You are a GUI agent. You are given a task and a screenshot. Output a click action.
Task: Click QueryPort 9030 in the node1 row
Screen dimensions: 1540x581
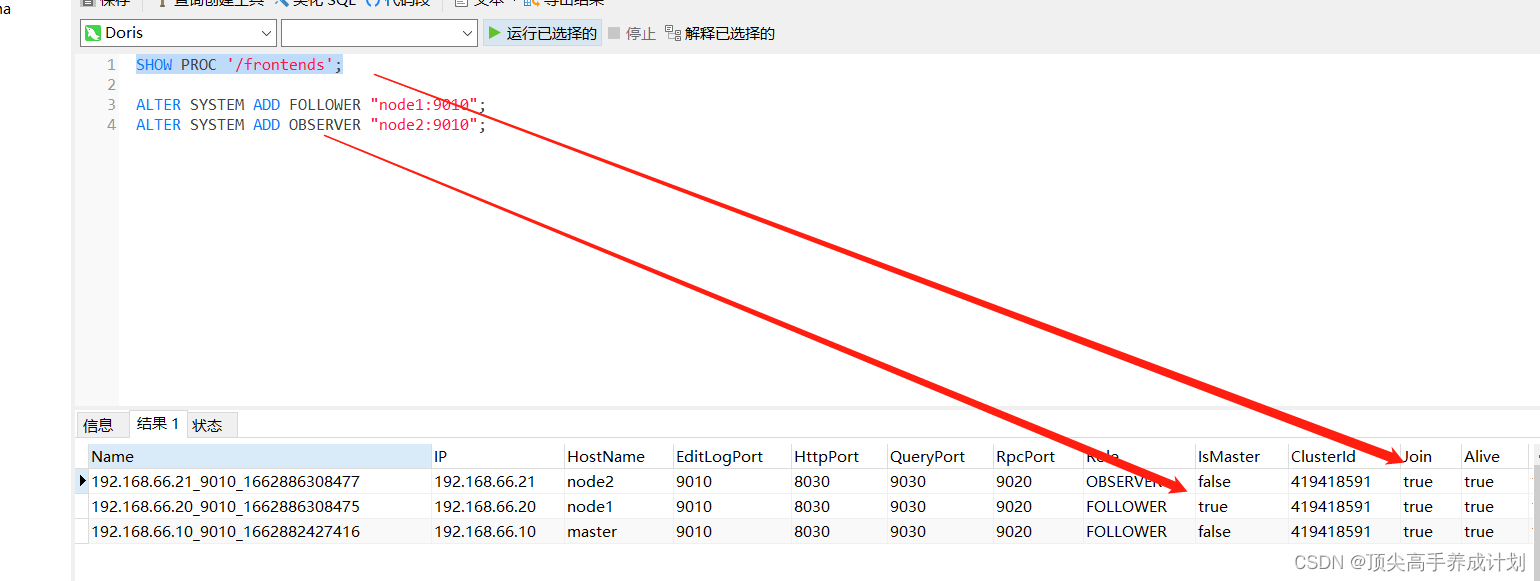(940, 506)
